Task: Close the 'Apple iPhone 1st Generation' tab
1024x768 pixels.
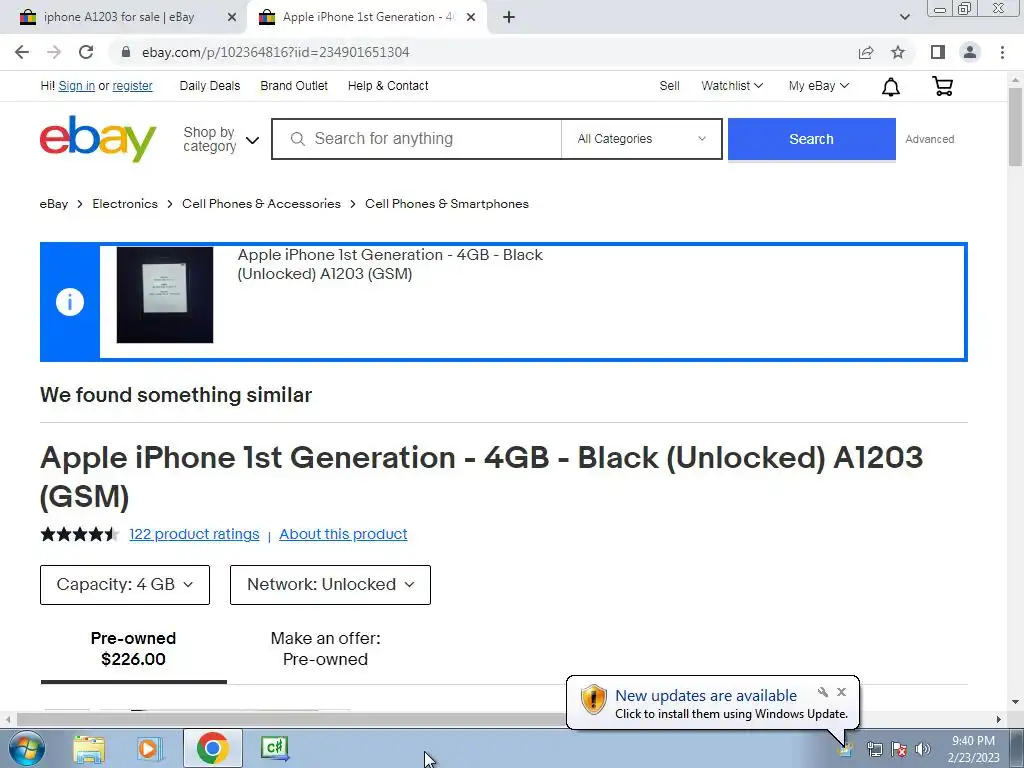Action: tap(471, 18)
